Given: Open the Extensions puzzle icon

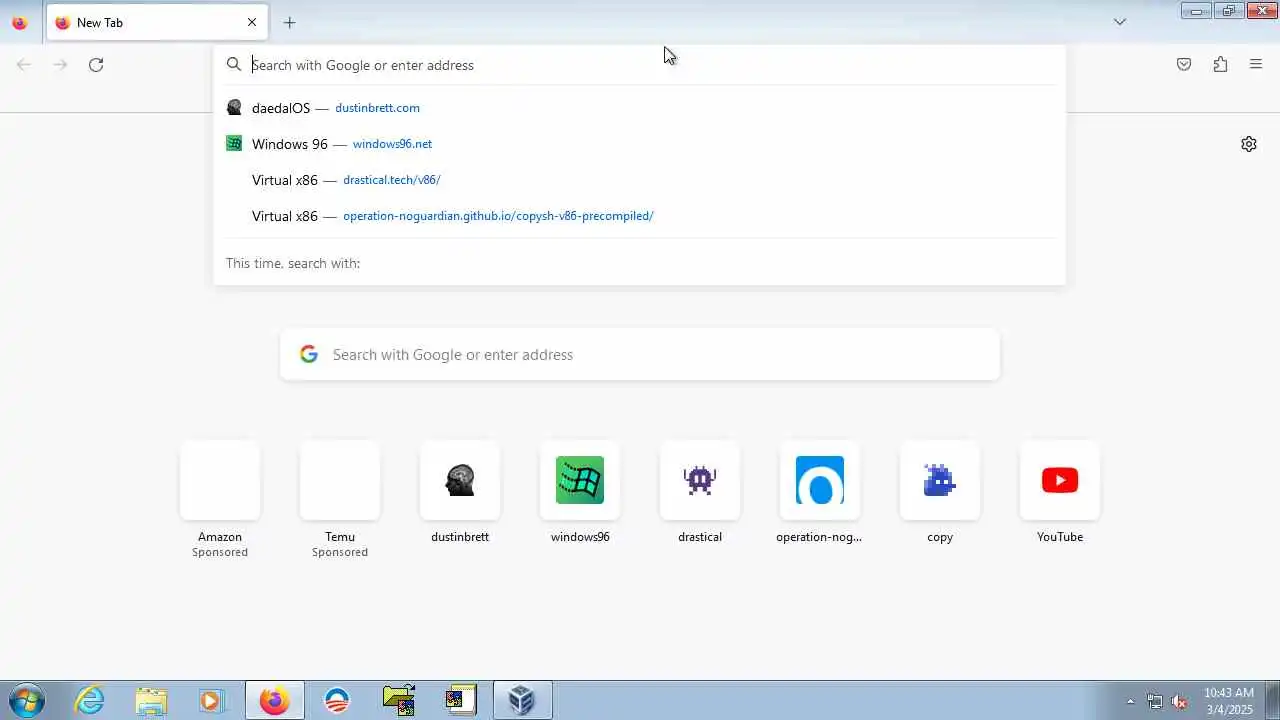Looking at the screenshot, I should point(1220,65).
